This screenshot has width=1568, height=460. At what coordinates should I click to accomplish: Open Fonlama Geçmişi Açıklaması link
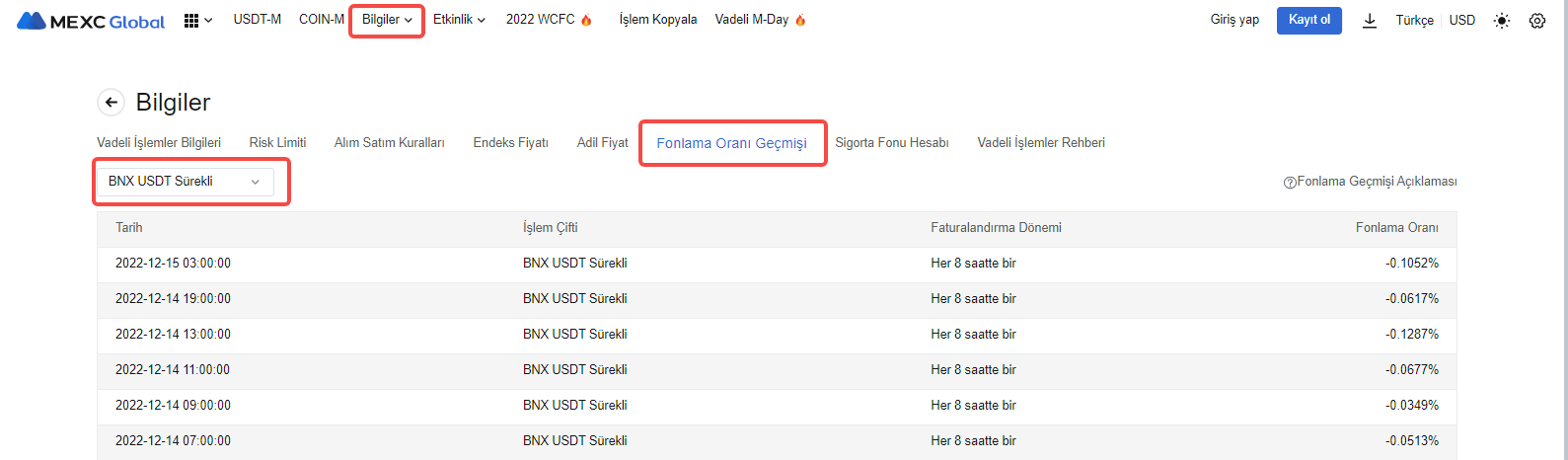click(1377, 182)
